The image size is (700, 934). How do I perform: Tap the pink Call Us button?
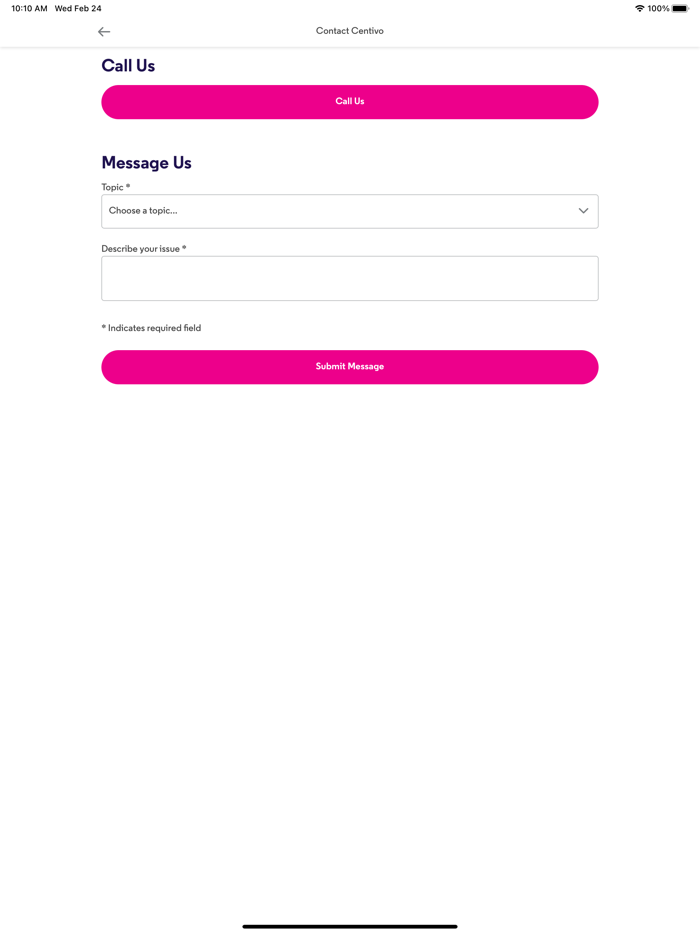pyautogui.click(x=350, y=102)
